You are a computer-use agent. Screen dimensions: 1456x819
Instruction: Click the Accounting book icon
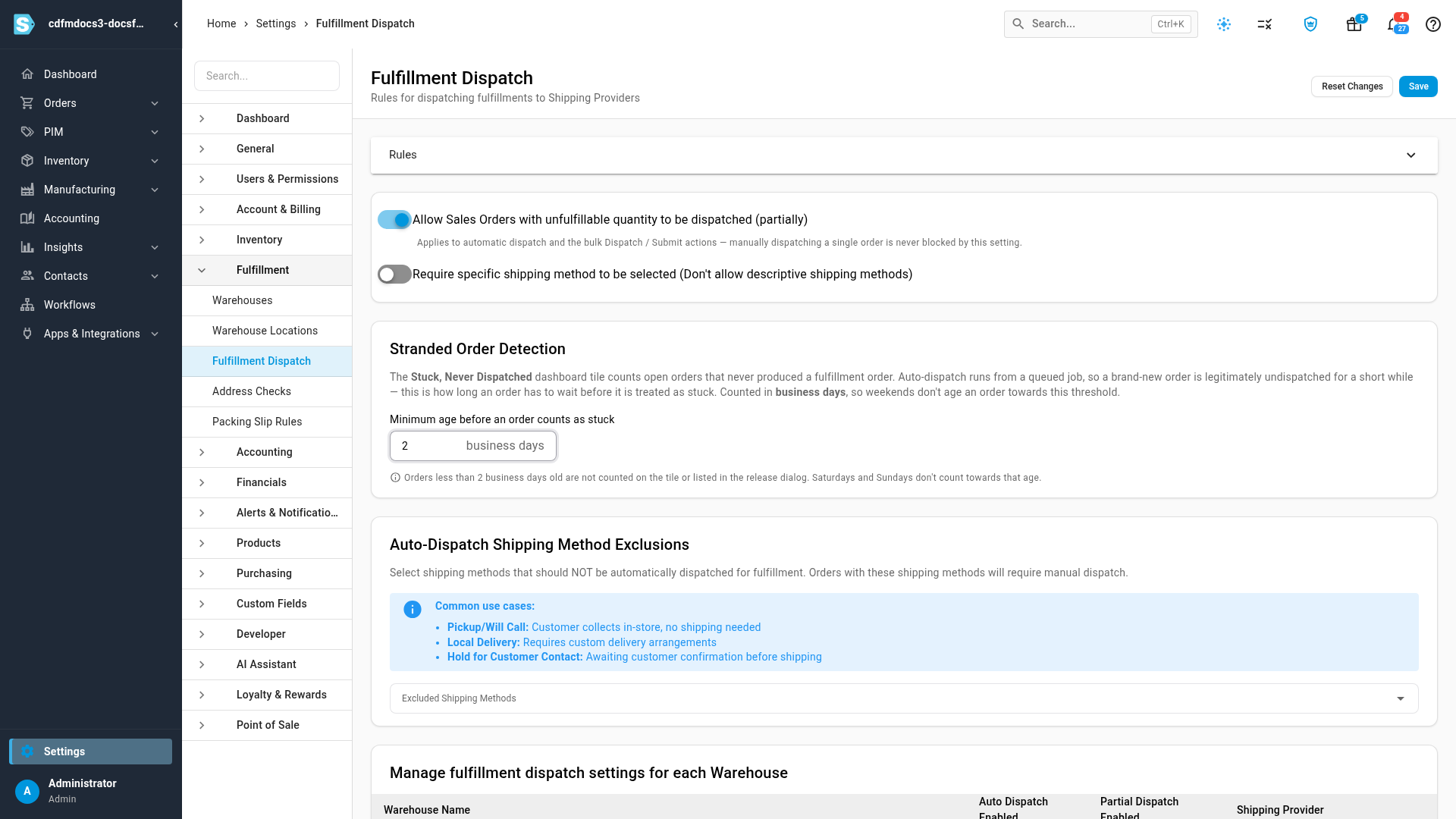[x=27, y=218]
